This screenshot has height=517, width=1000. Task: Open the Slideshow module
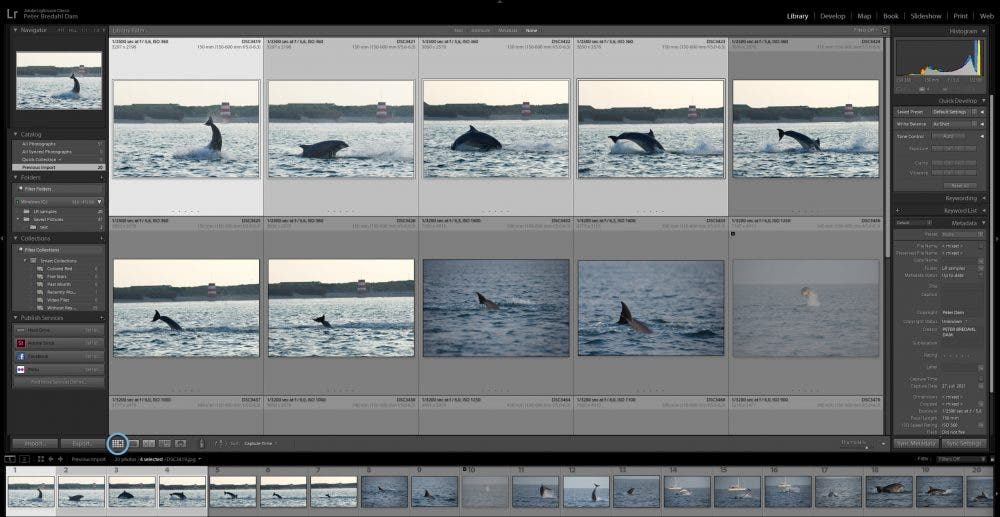[926, 16]
